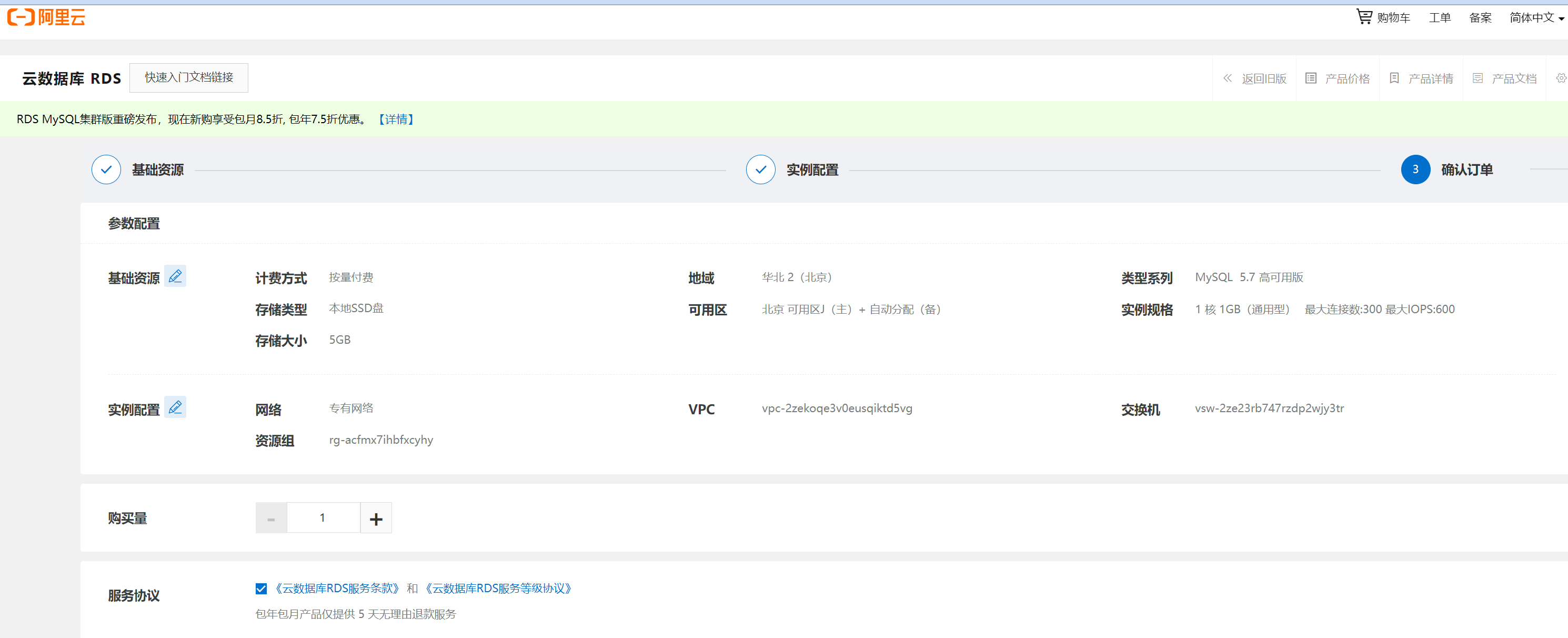Open the 备案 menu item
The width and height of the screenshot is (1568, 638).
[x=1480, y=18]
